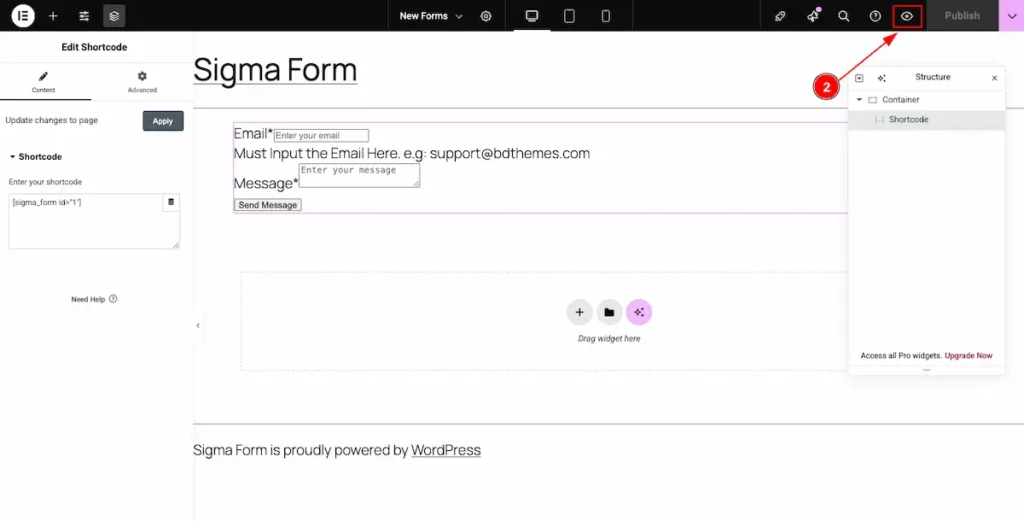The width and height of the screenshot is (1024, 521).
Task: Click the Need Help question icon
Action: click(x=113, y=298)
